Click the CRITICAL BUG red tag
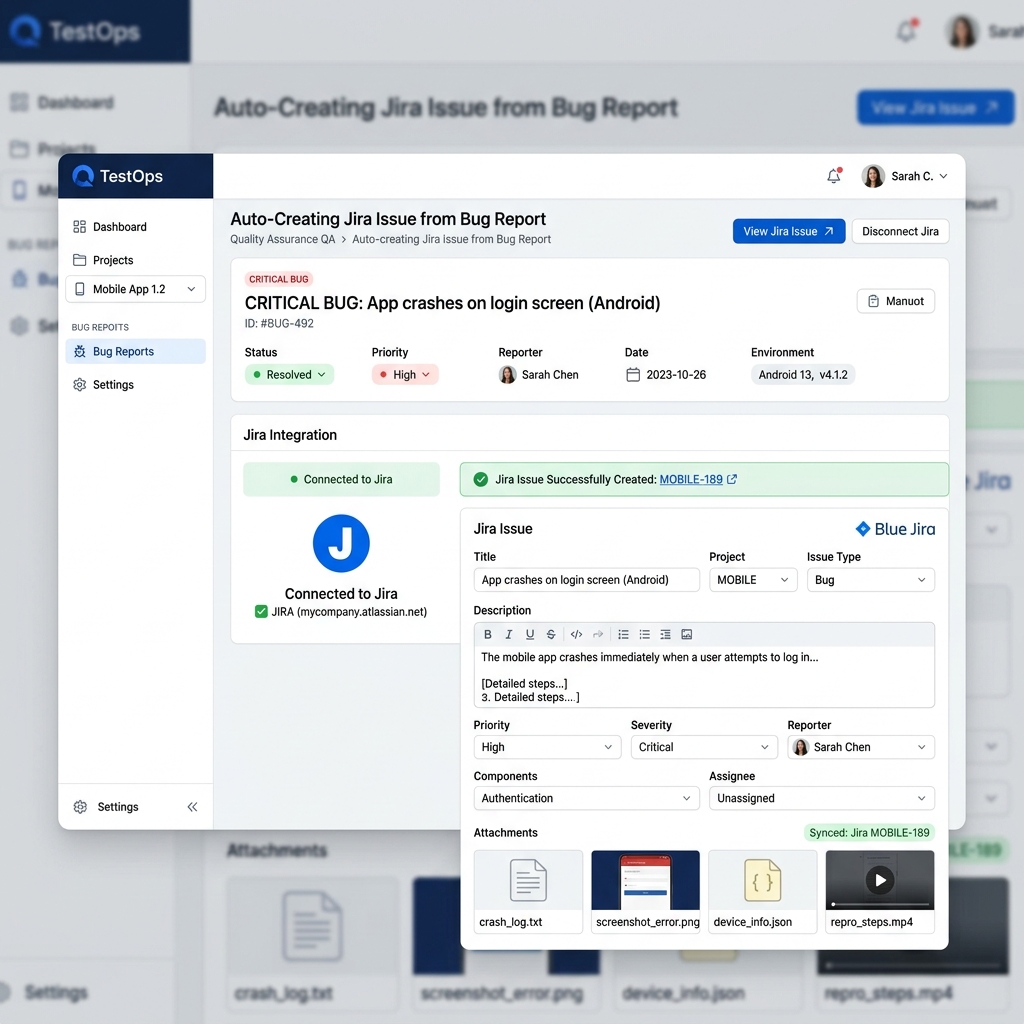Image resolution: width=1024 pixels, height=1024 pixels. 279,279
